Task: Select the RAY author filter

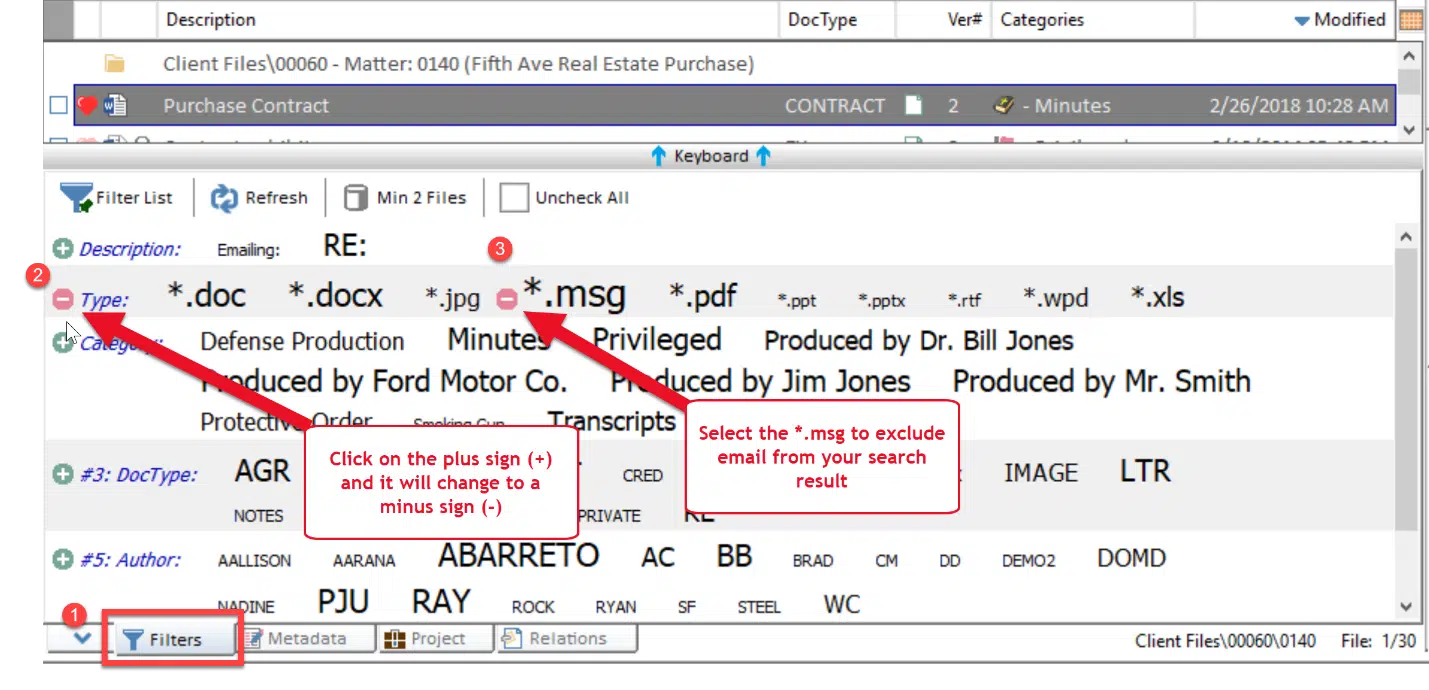Action: (x=440, y=602)
